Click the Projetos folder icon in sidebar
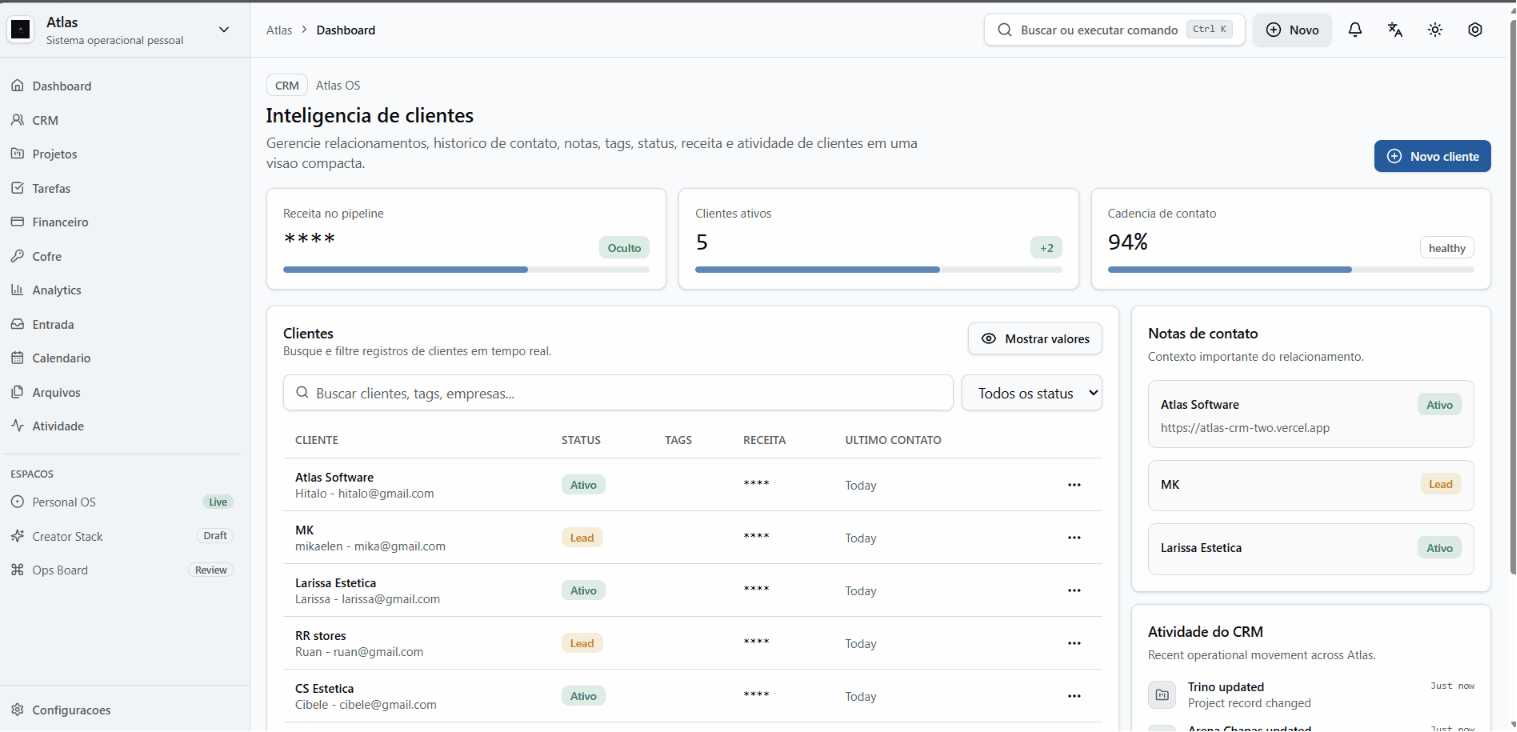1517x732 pixels. pos(17,154)
